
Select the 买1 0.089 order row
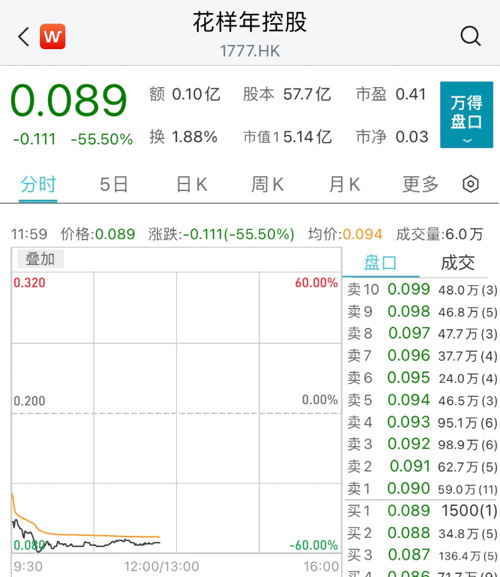[x=422, y=511]
